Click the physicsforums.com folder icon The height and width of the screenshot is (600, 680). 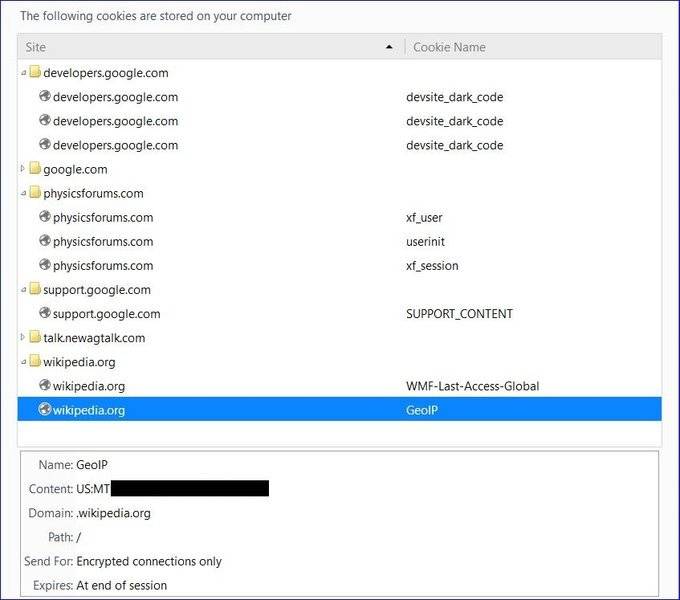tap(35, 192)
